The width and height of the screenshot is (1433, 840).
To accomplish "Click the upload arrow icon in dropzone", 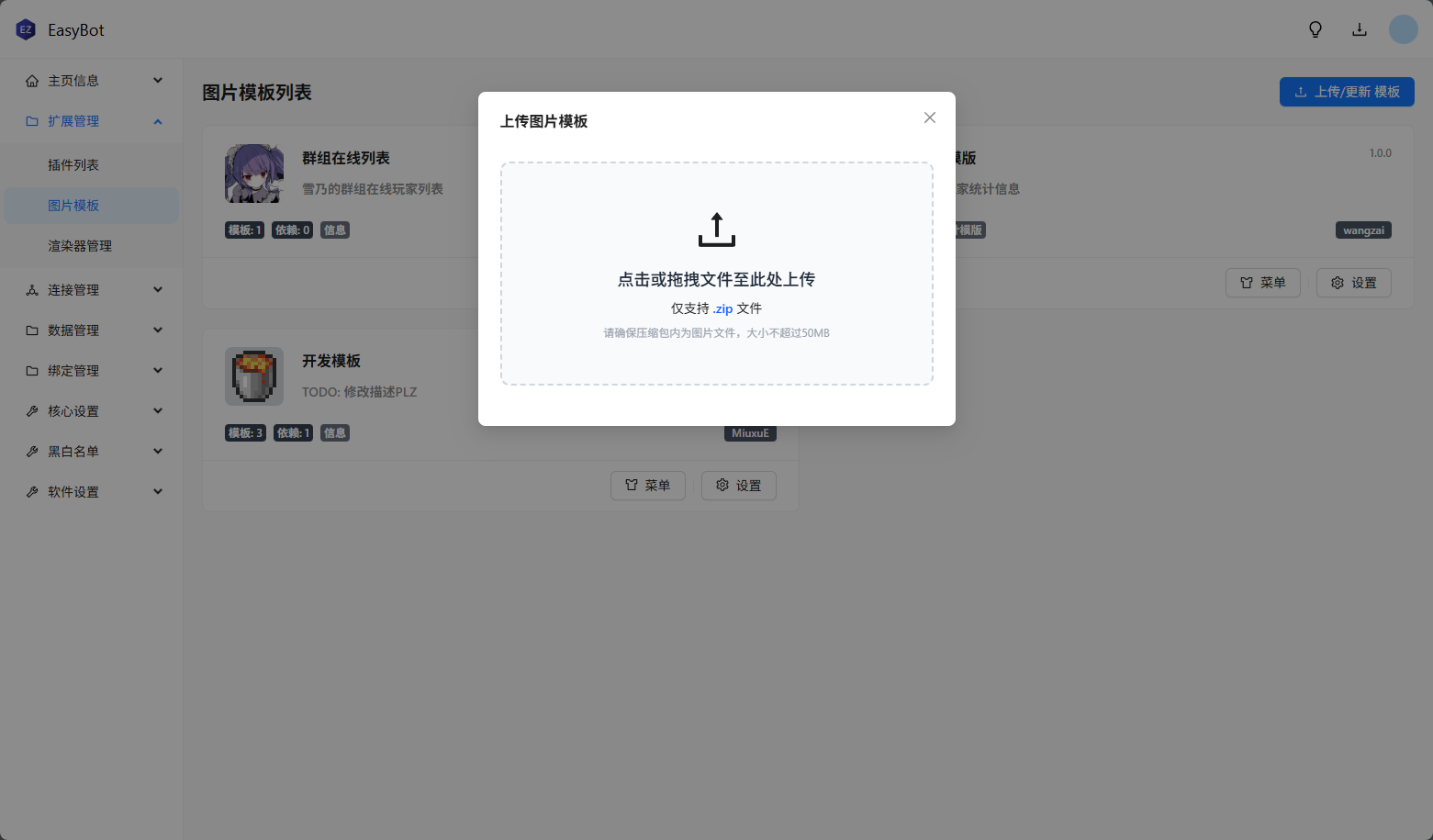I will click(716, 230).
